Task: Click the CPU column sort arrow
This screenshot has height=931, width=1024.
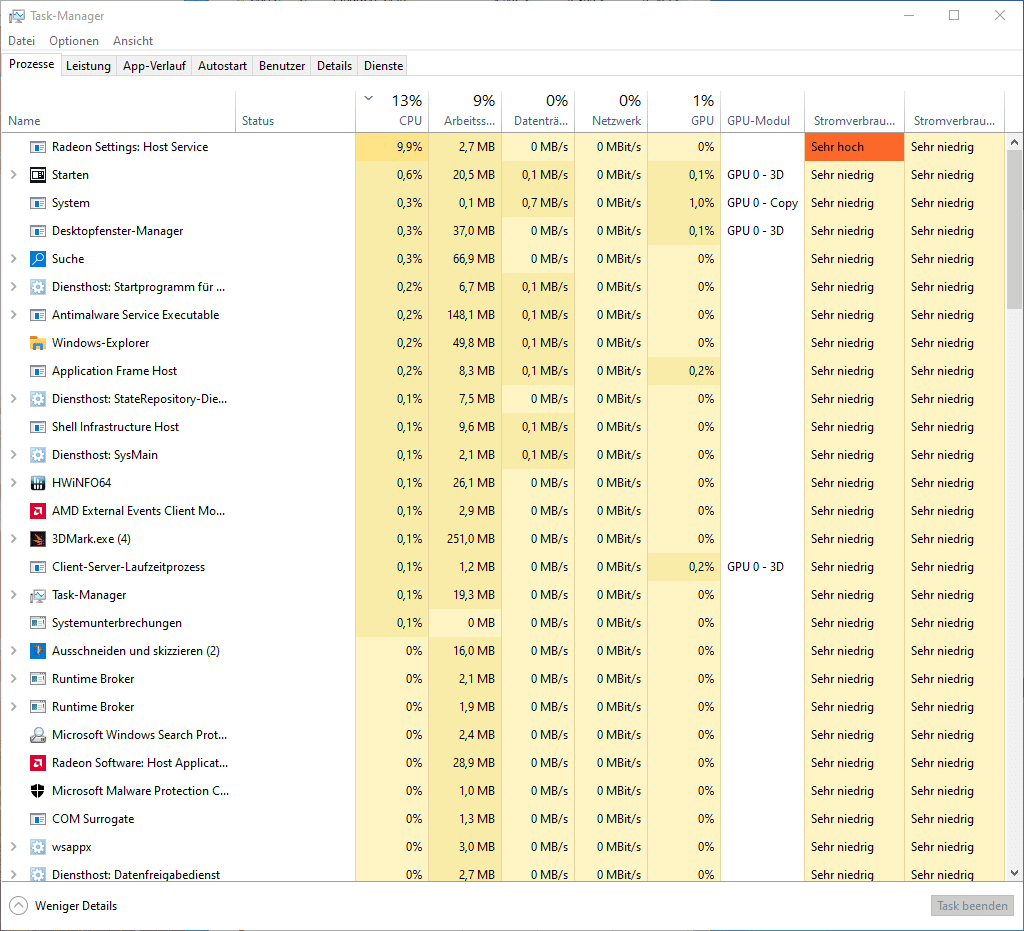Action: [368, 99]
